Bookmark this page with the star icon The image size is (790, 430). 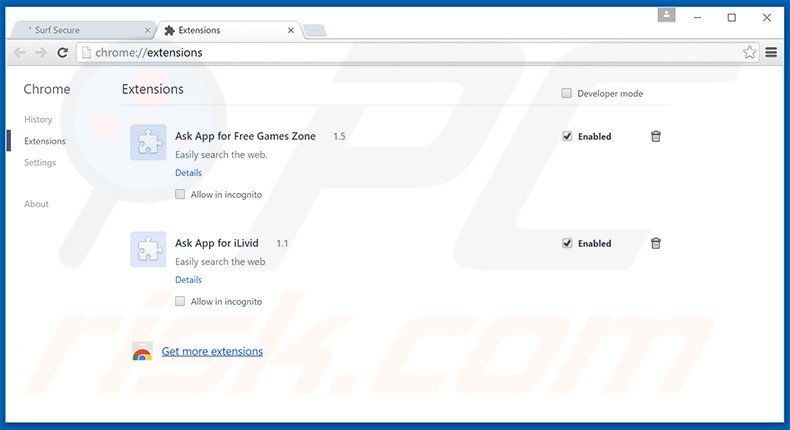point(750,52)
